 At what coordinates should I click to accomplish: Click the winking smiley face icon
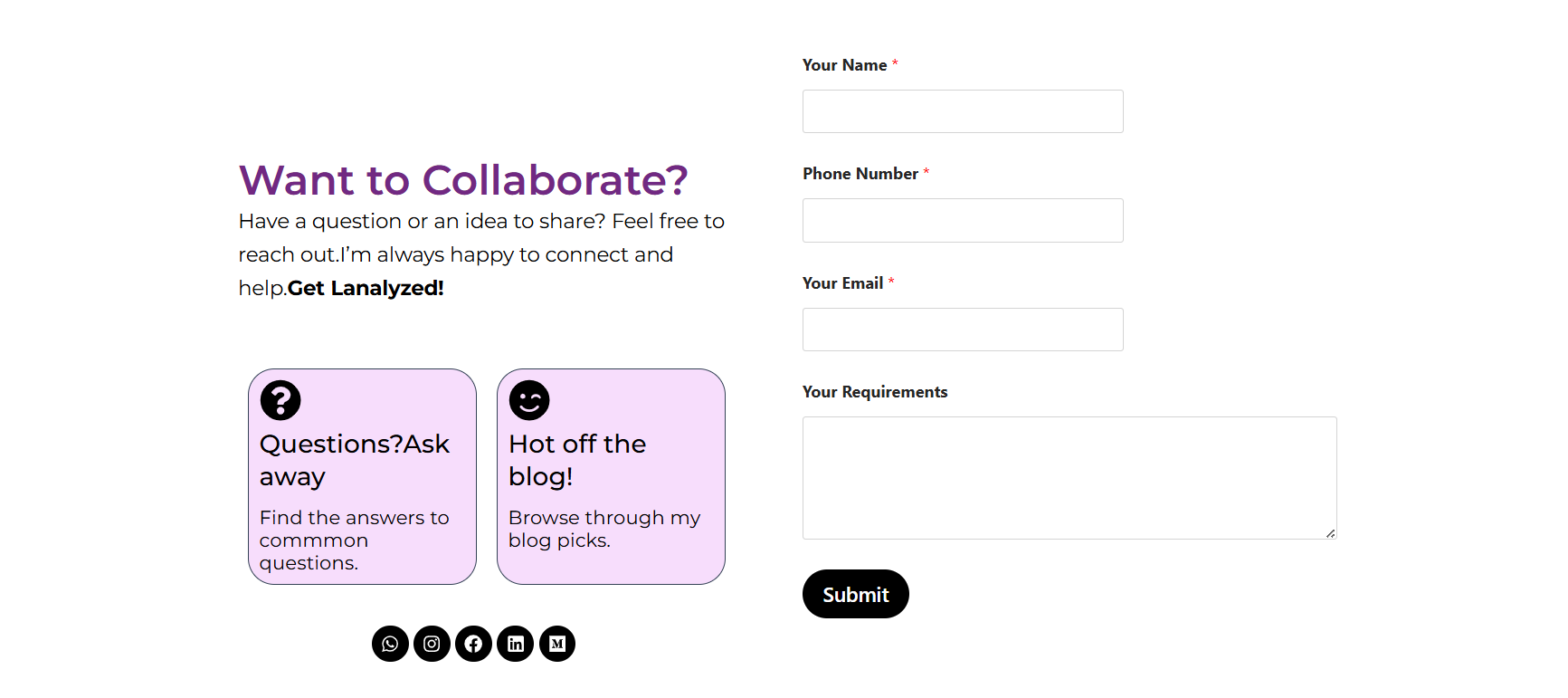coord(529,400)
